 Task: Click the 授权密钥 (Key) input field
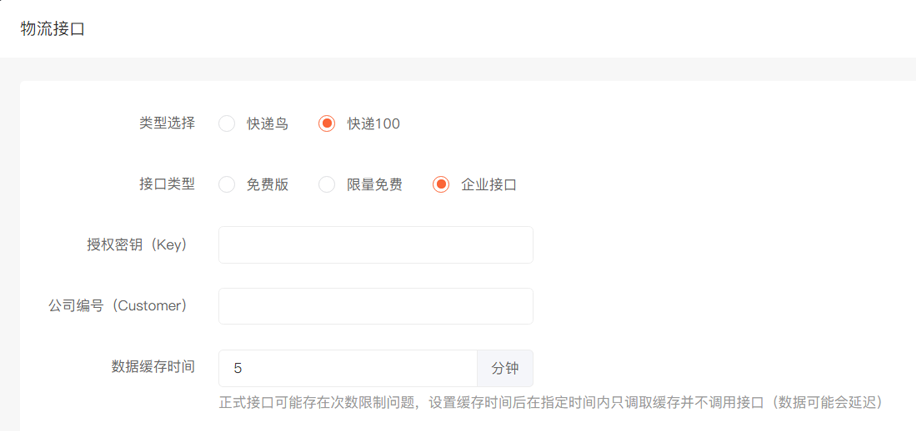(375, 245)
